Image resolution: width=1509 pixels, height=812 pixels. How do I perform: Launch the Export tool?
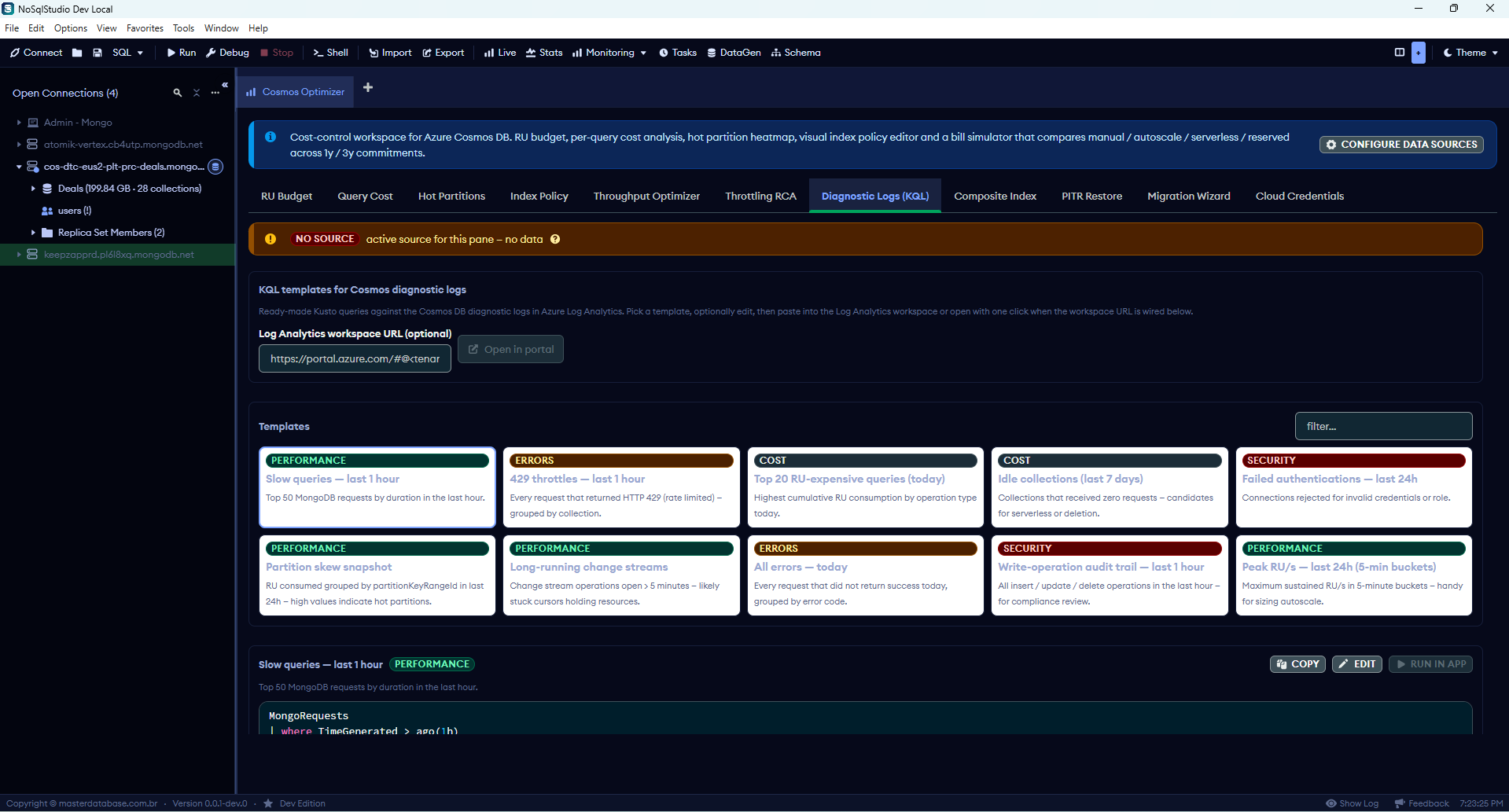[x=443, y=53]
